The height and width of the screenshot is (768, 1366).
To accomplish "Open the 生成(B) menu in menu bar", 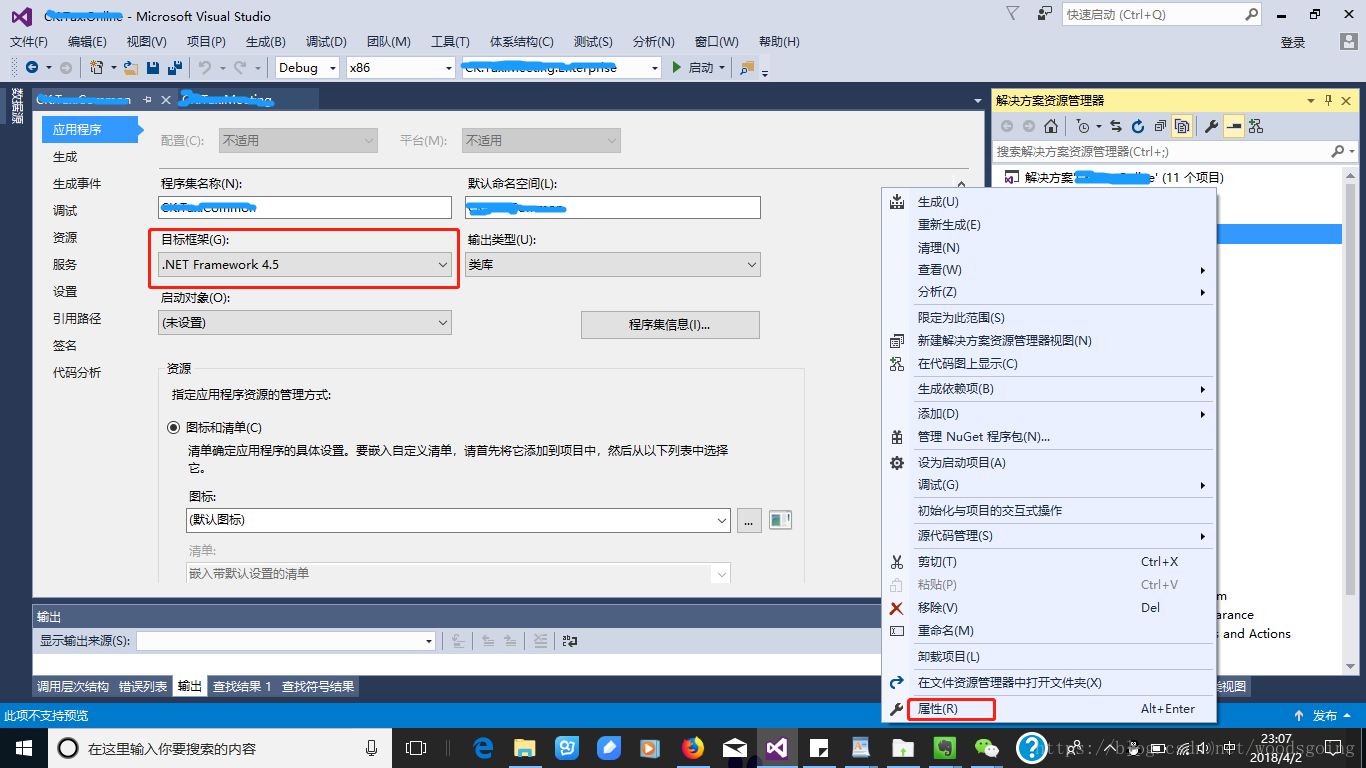I will pyautogui.click(x=266, y=42).
